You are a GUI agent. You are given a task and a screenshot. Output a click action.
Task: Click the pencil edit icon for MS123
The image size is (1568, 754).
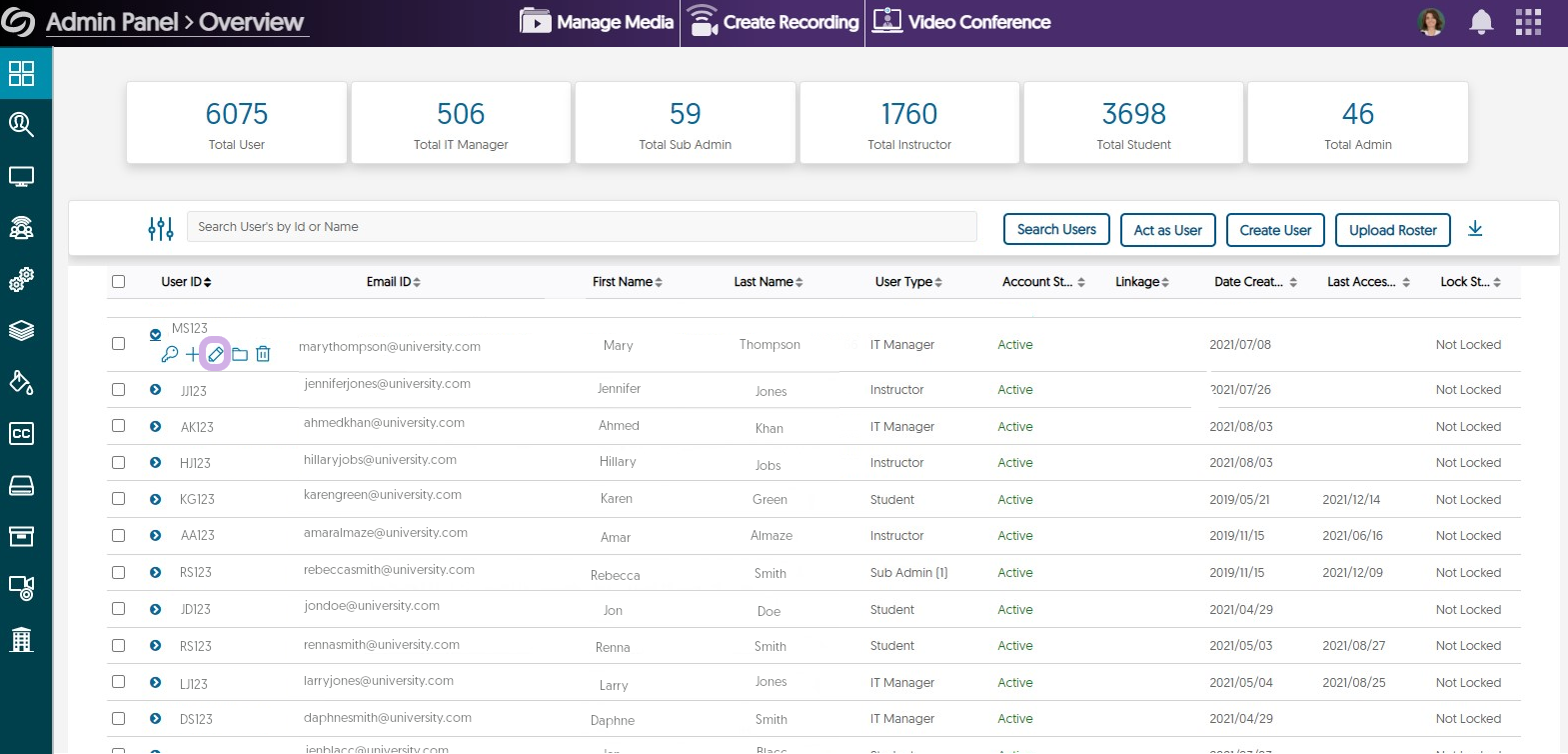[x=215, y=354]
